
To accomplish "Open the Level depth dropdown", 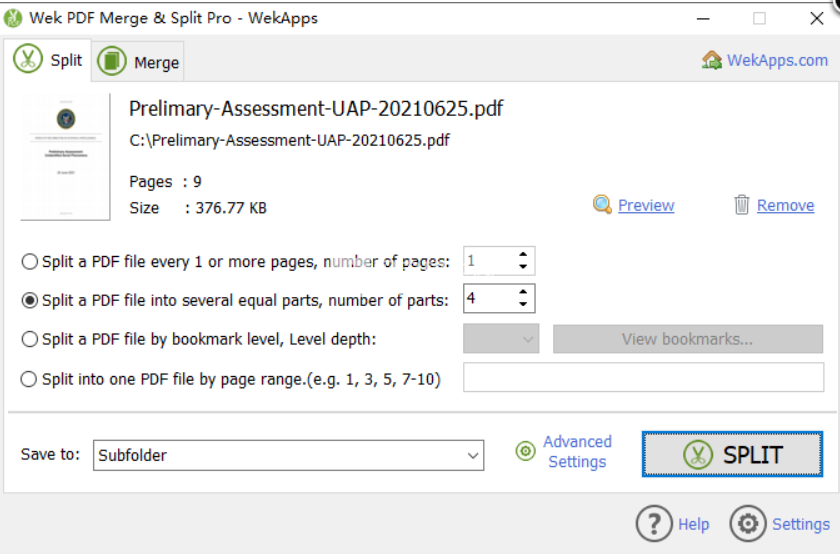I will tap(501, 339).
